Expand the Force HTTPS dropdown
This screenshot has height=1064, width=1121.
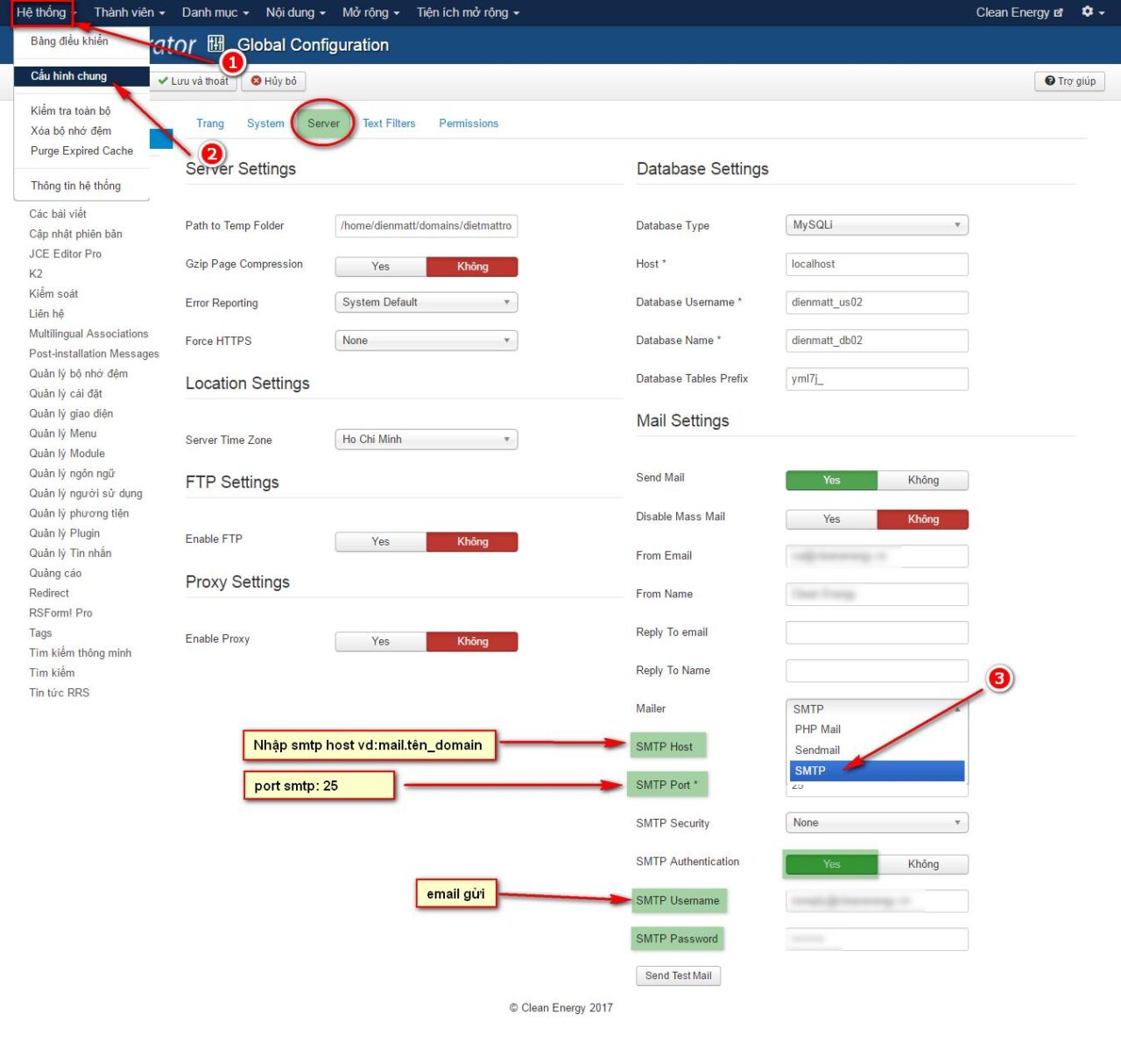point(427,341)
